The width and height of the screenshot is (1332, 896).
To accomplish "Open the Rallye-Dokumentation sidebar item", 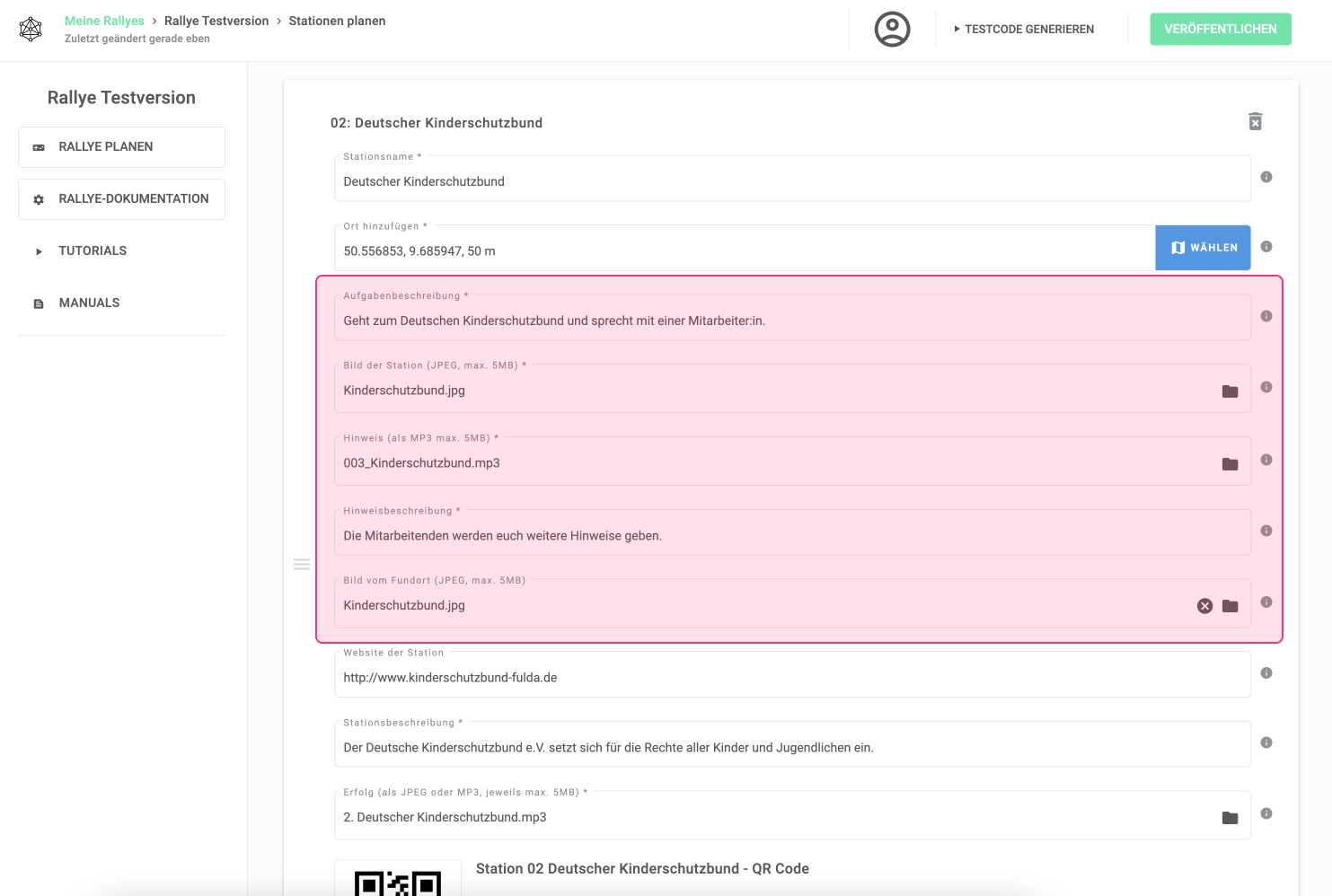I will (121, 199).
